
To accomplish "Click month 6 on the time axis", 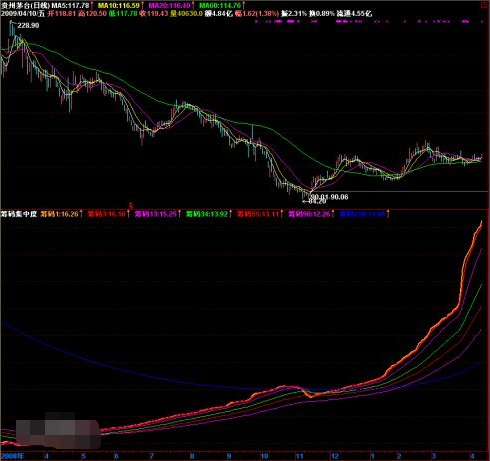I will click(x=116, y=456).
